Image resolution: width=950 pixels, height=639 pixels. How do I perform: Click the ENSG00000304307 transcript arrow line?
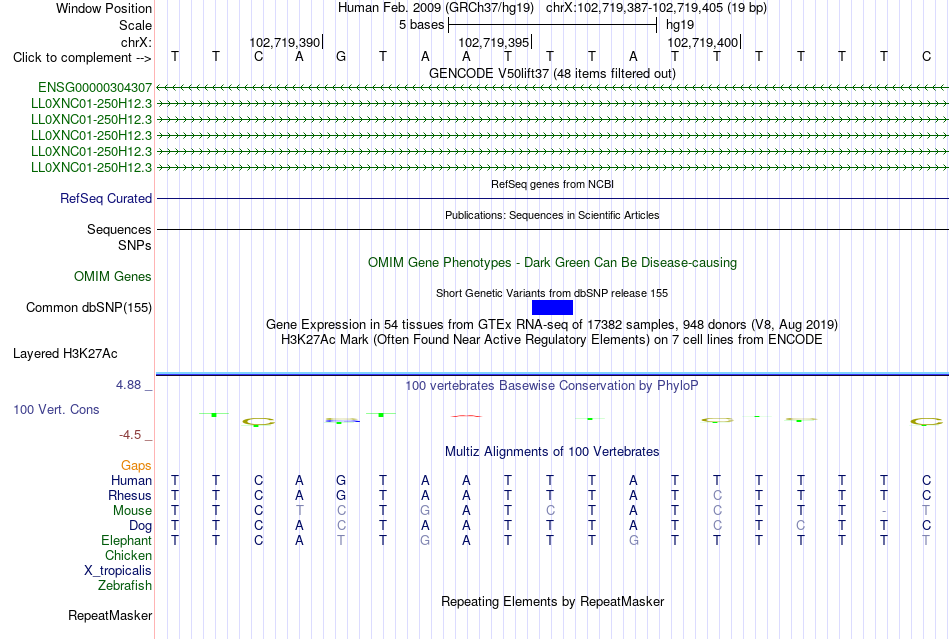[x=552, y=88]
